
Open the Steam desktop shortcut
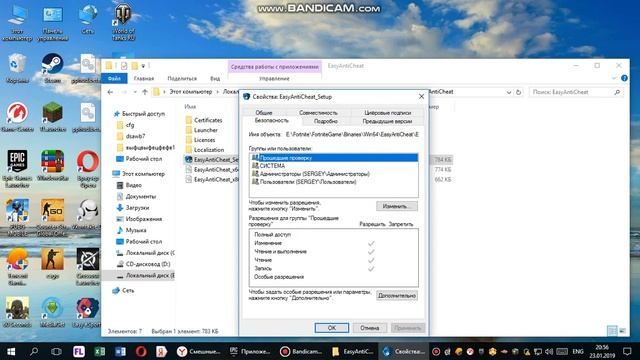[52, 68]
